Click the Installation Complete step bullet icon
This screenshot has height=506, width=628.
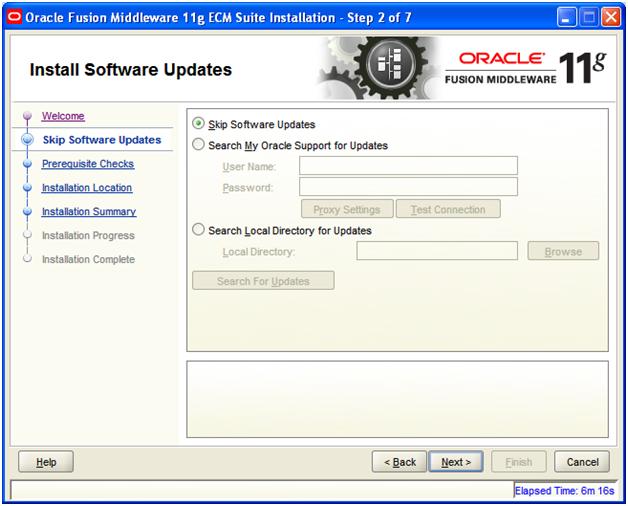27,258
